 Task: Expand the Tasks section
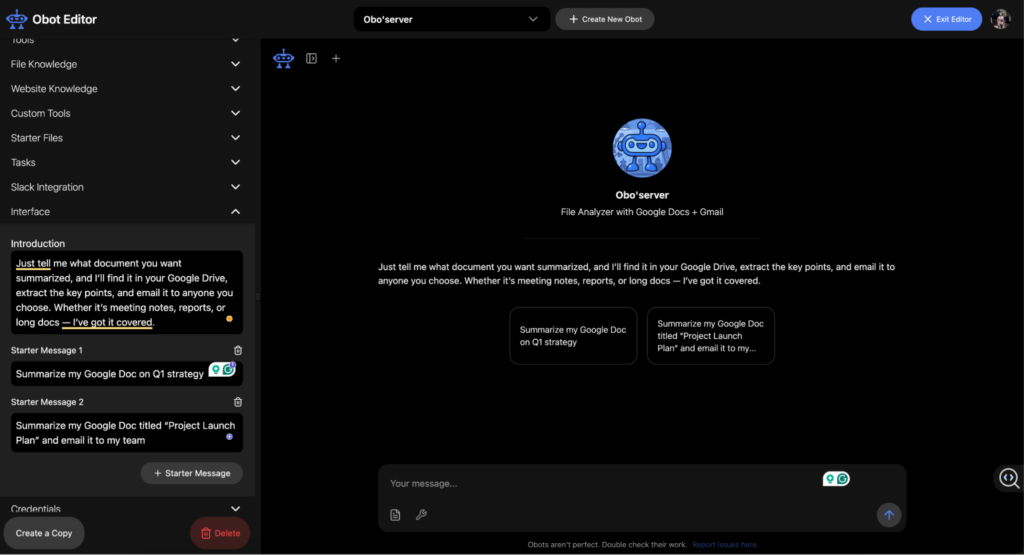(x=126, y=163)
